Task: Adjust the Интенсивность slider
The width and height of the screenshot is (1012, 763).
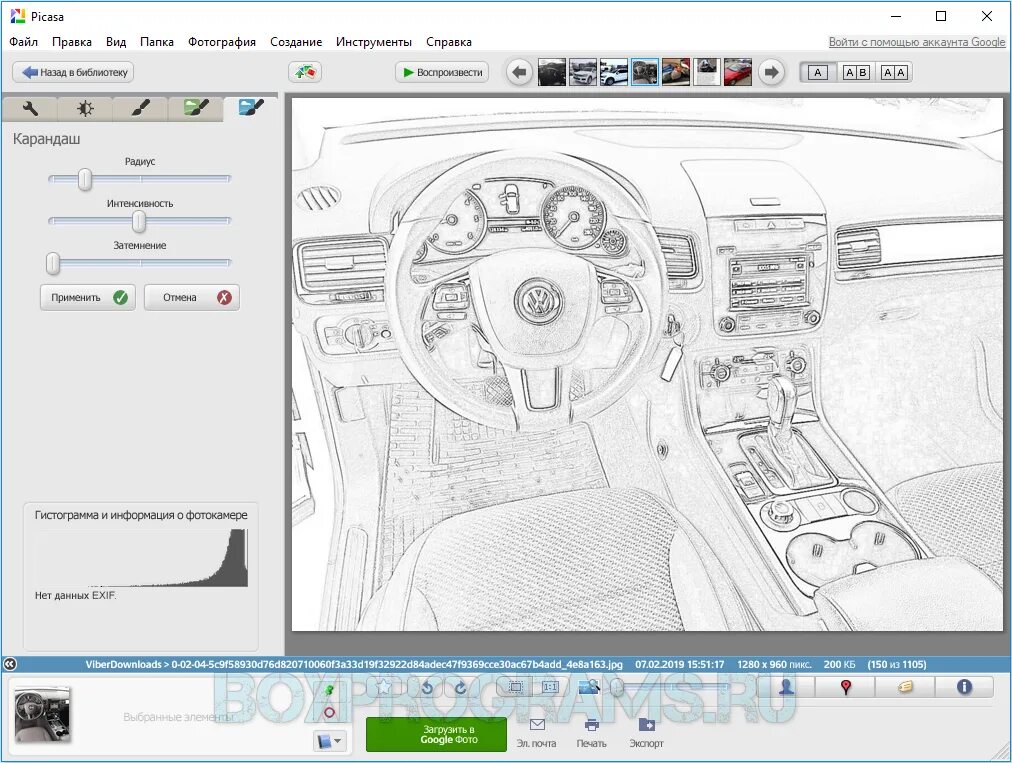Action: [x=139, y=221]
